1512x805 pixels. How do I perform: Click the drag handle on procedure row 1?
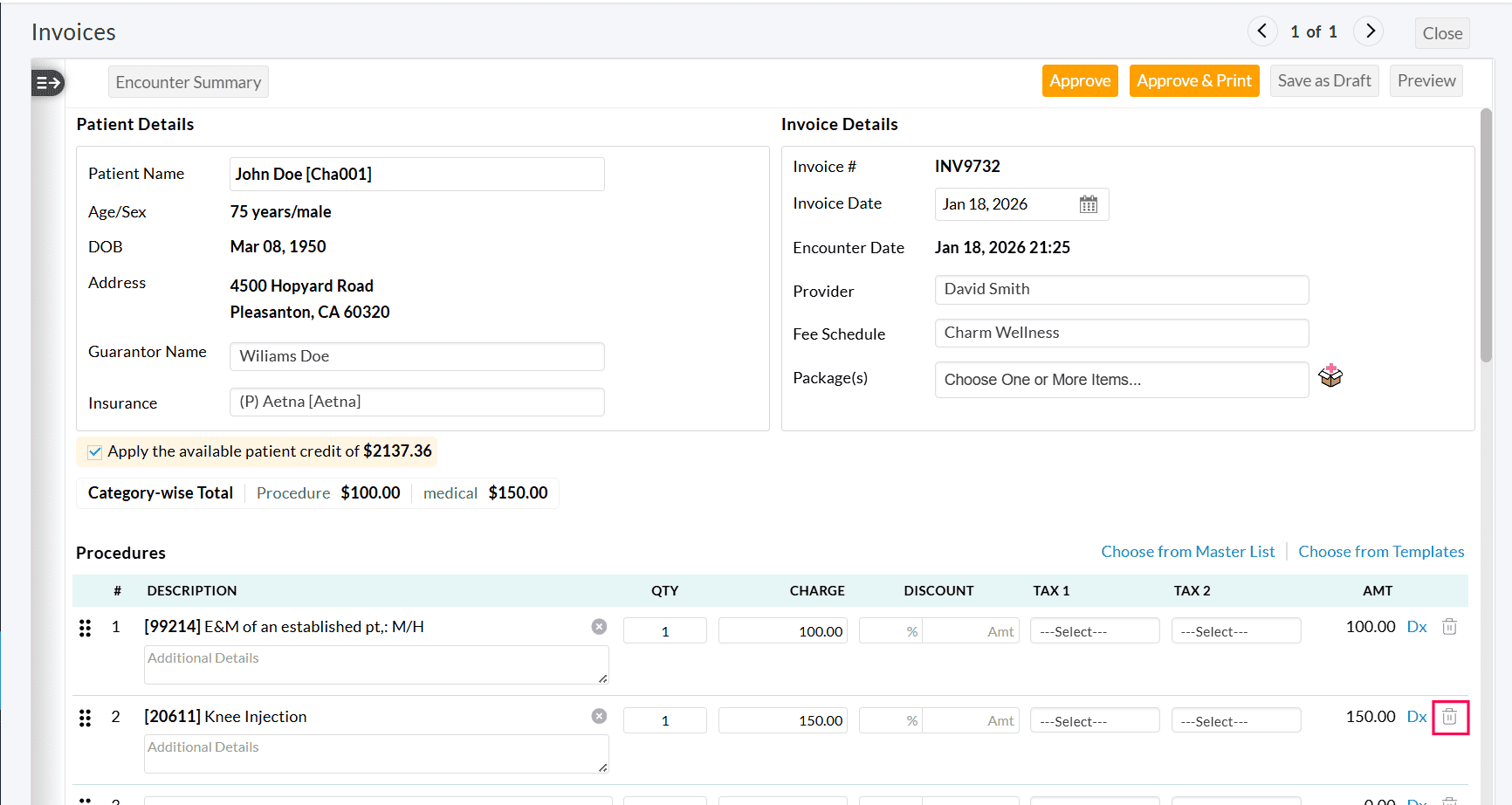(85, 627)
